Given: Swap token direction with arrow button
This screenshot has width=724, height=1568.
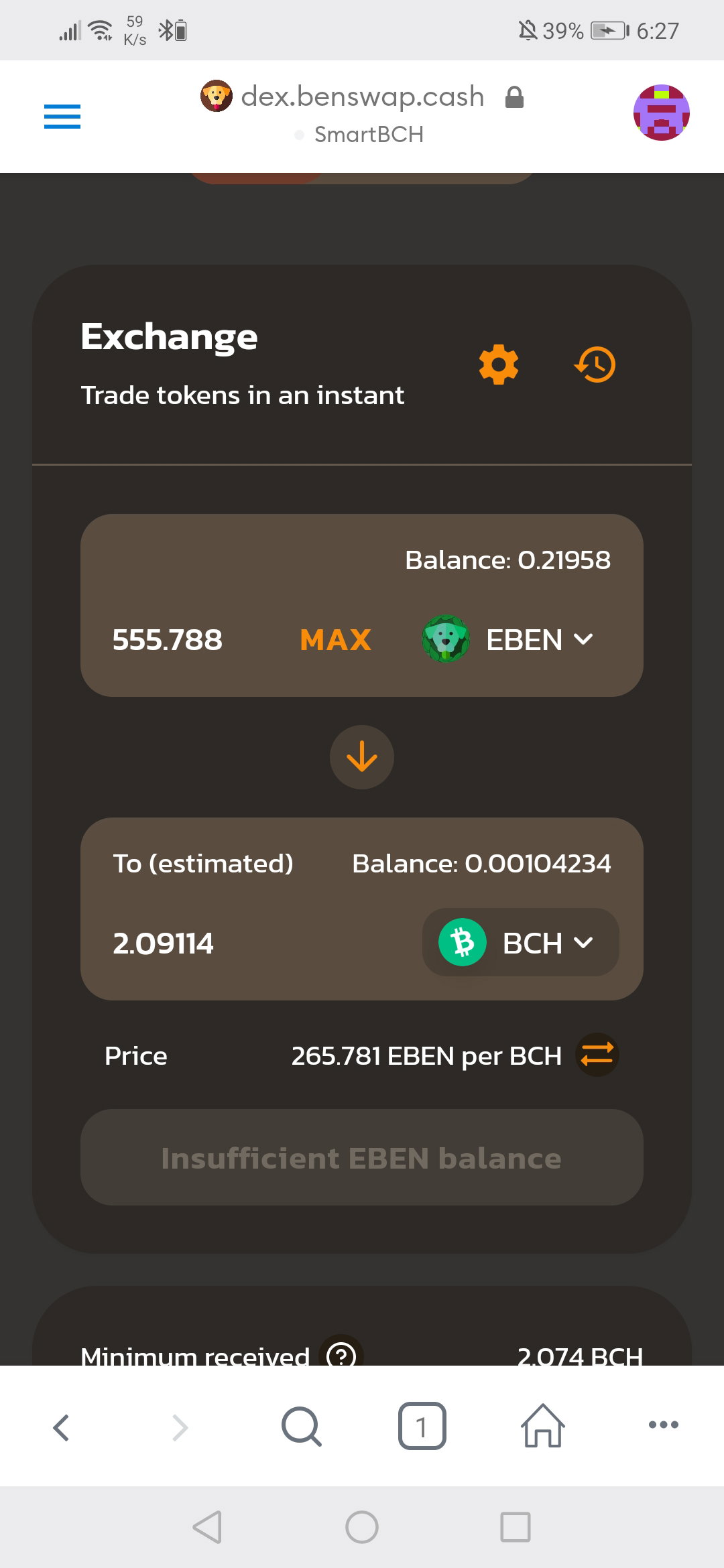Looking at the screenshot, I should [362, 757].
